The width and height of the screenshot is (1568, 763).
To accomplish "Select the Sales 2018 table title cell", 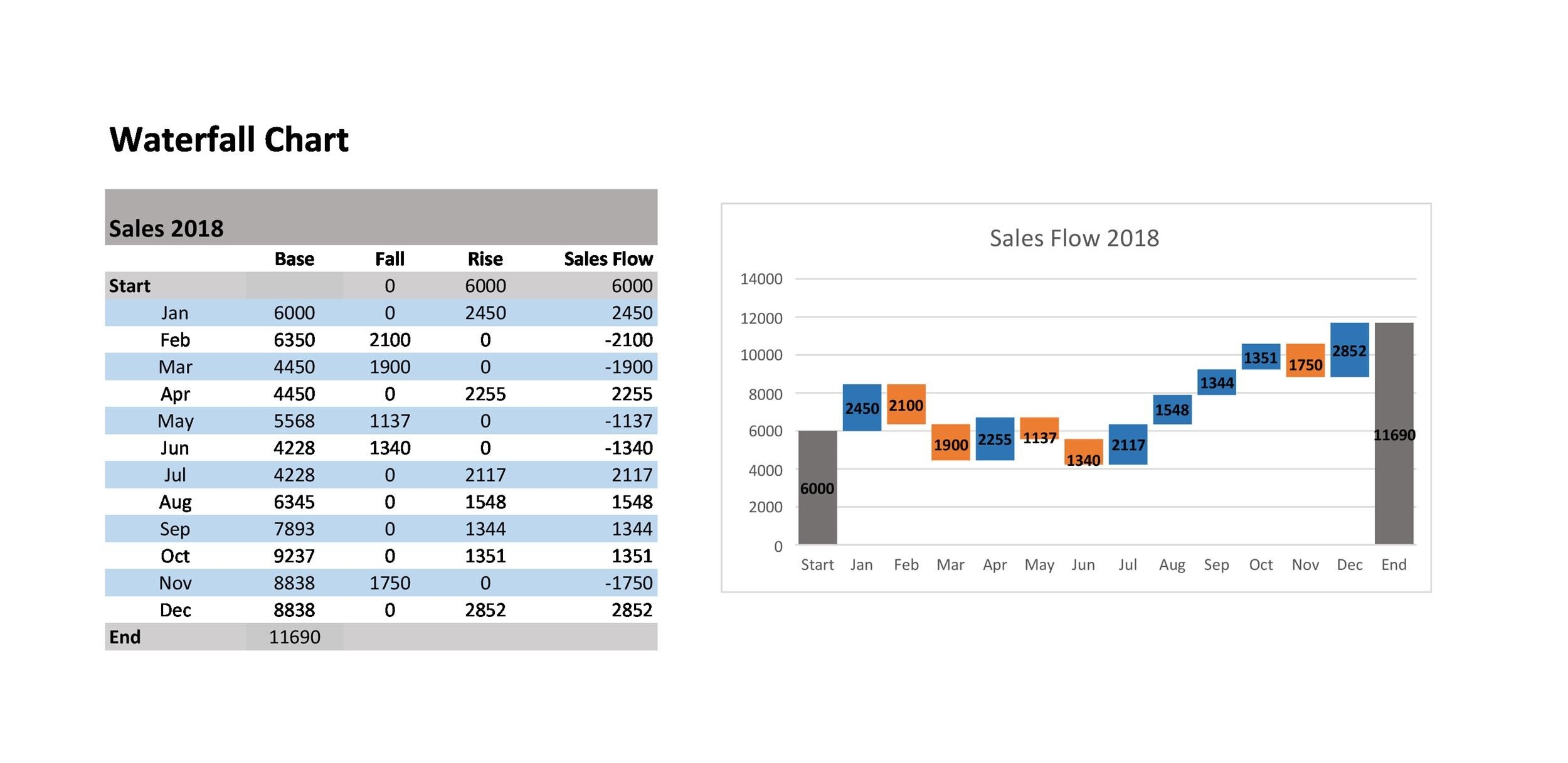I will click(x=166, y=228).
